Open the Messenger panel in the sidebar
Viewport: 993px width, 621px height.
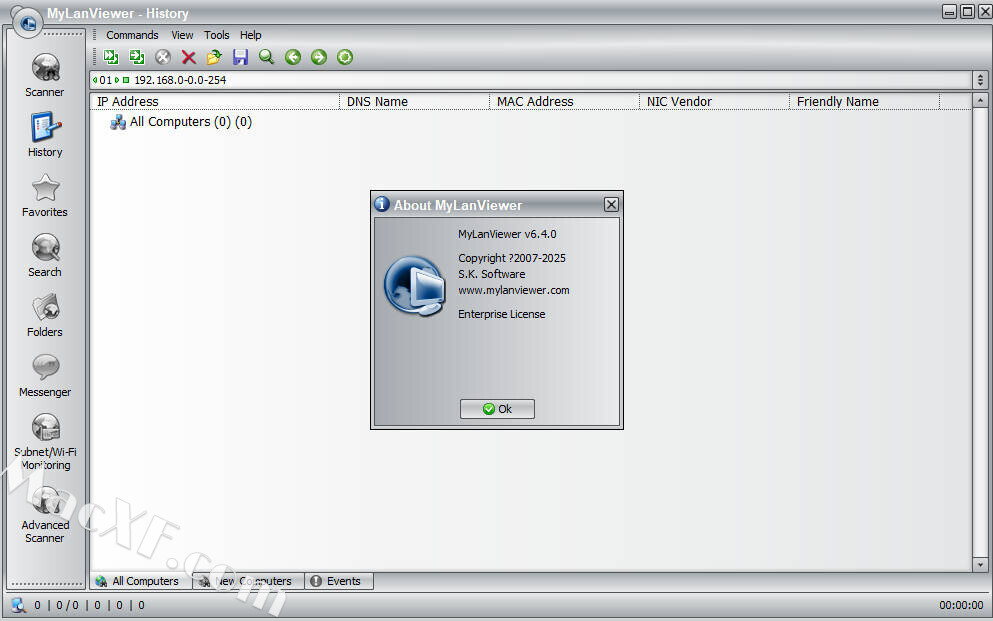point(45,375)
